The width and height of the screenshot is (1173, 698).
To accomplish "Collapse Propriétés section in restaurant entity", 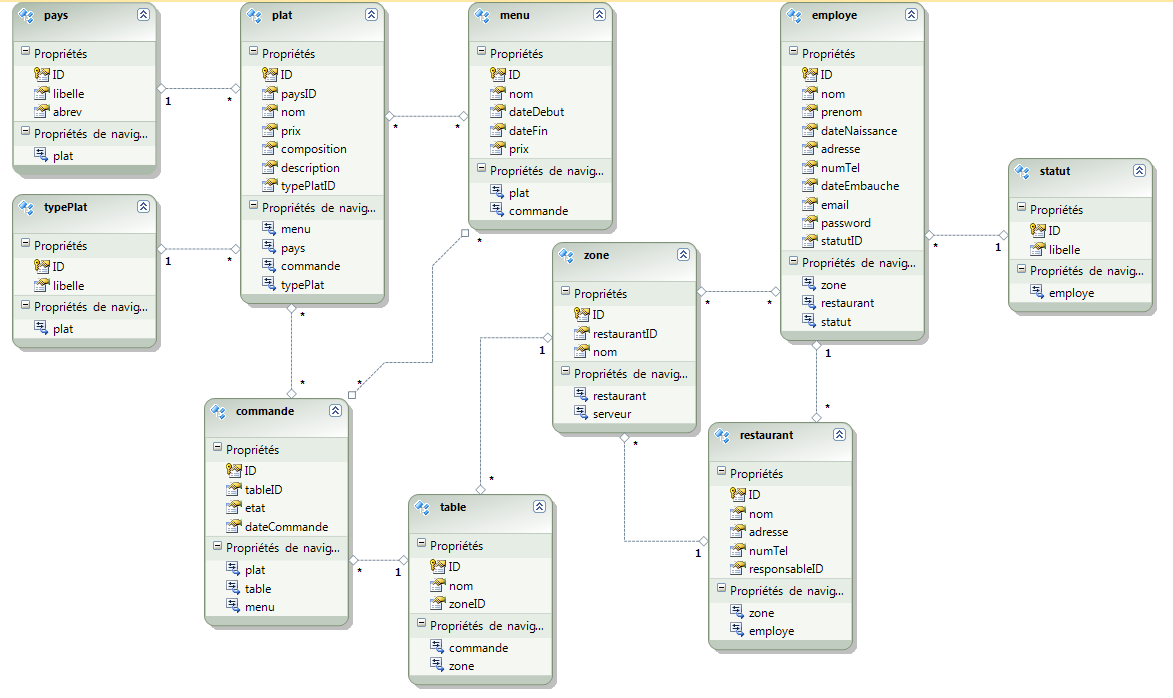I will [x=722, y=472].
